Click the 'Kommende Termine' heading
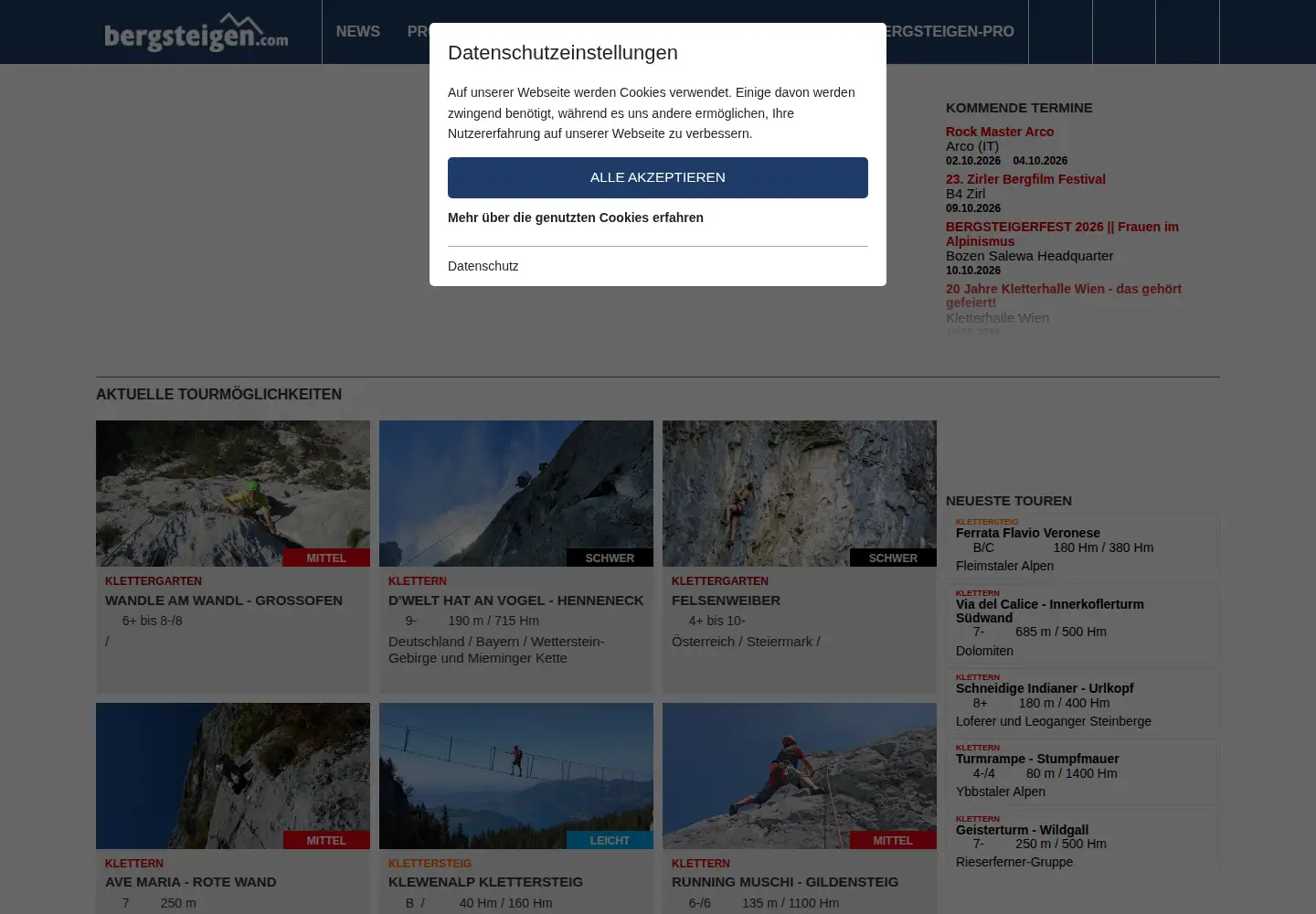The image size is (1316, 914). (x=1019, y=108)
